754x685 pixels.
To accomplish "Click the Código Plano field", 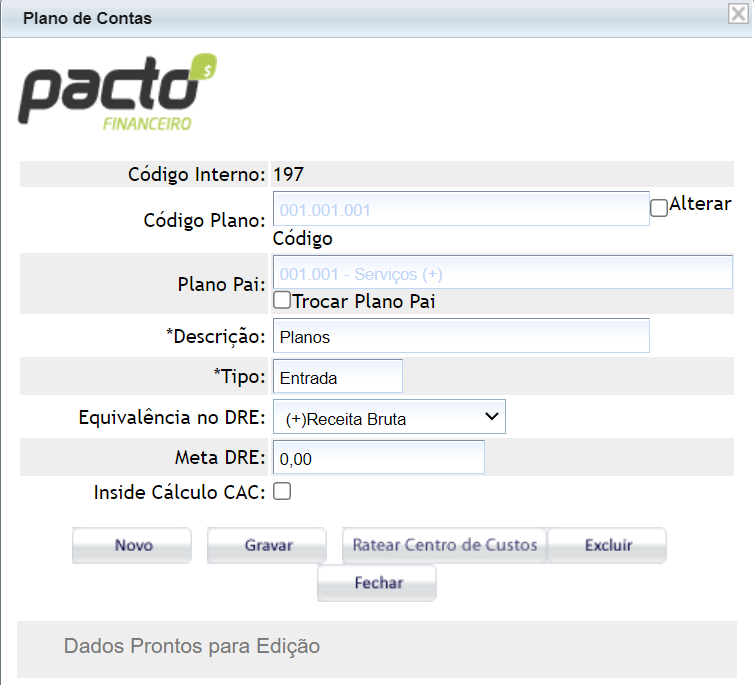I will coord(461,210).
